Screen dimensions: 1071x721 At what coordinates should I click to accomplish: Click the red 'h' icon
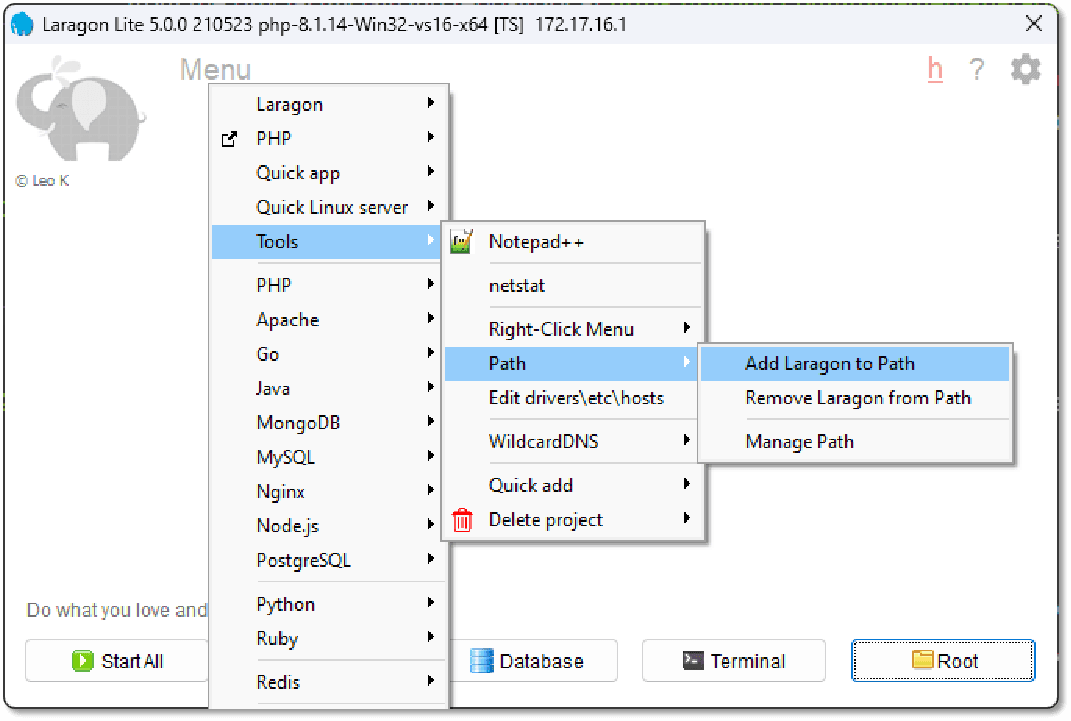935,70
